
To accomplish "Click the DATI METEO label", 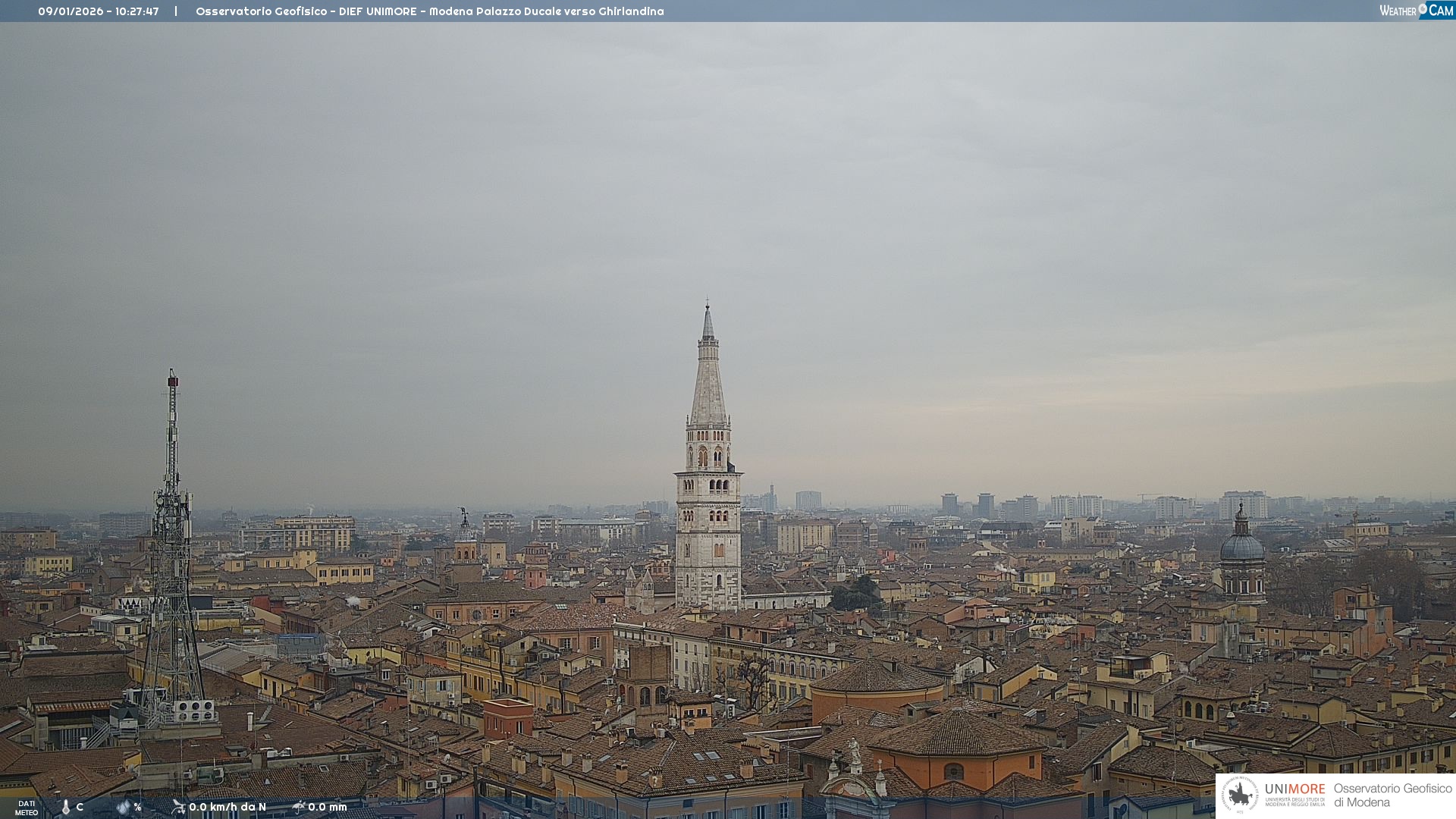I will (x=27, y=808).
